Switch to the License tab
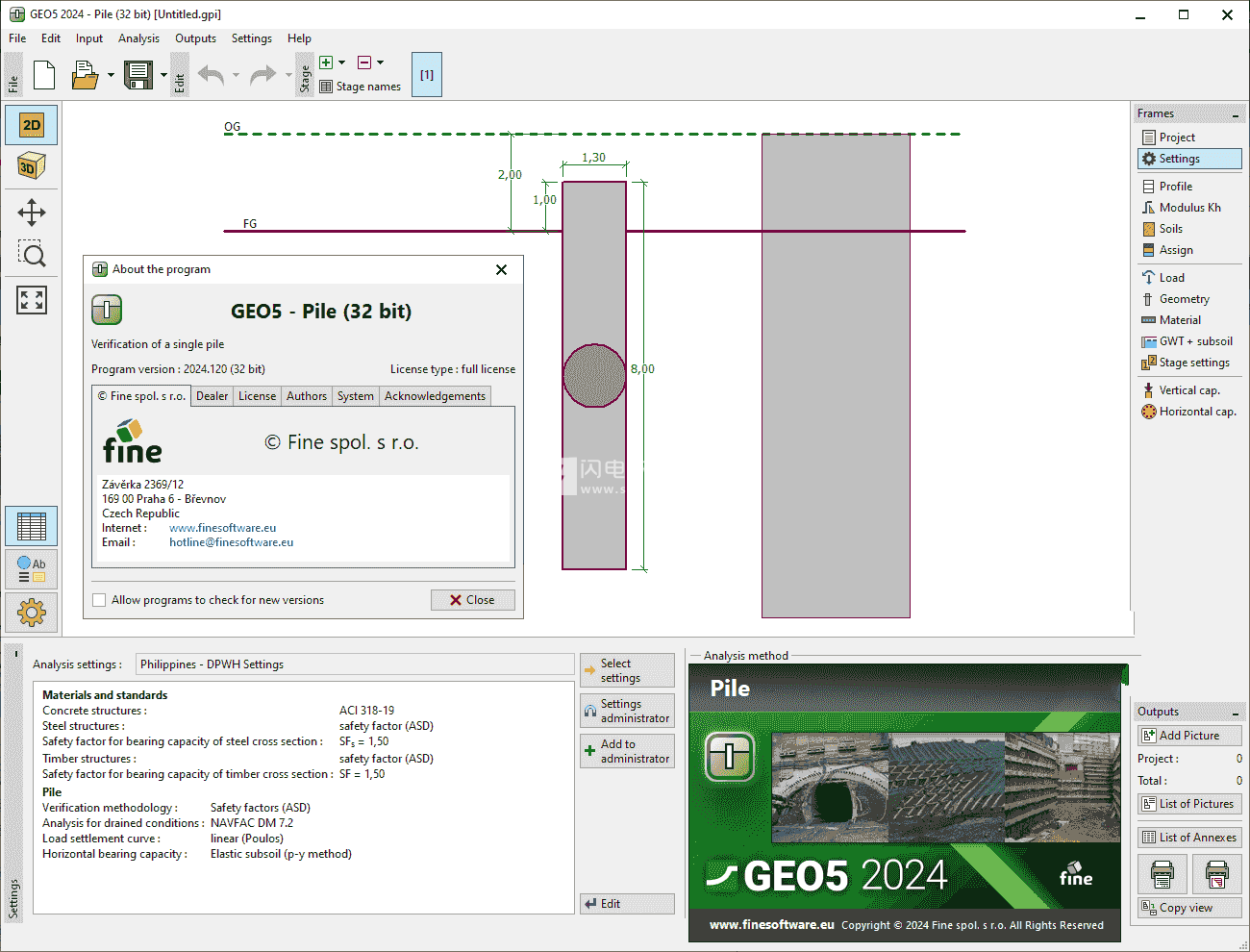Viewport: 1250px width, 952px height. tap(257, 396)
